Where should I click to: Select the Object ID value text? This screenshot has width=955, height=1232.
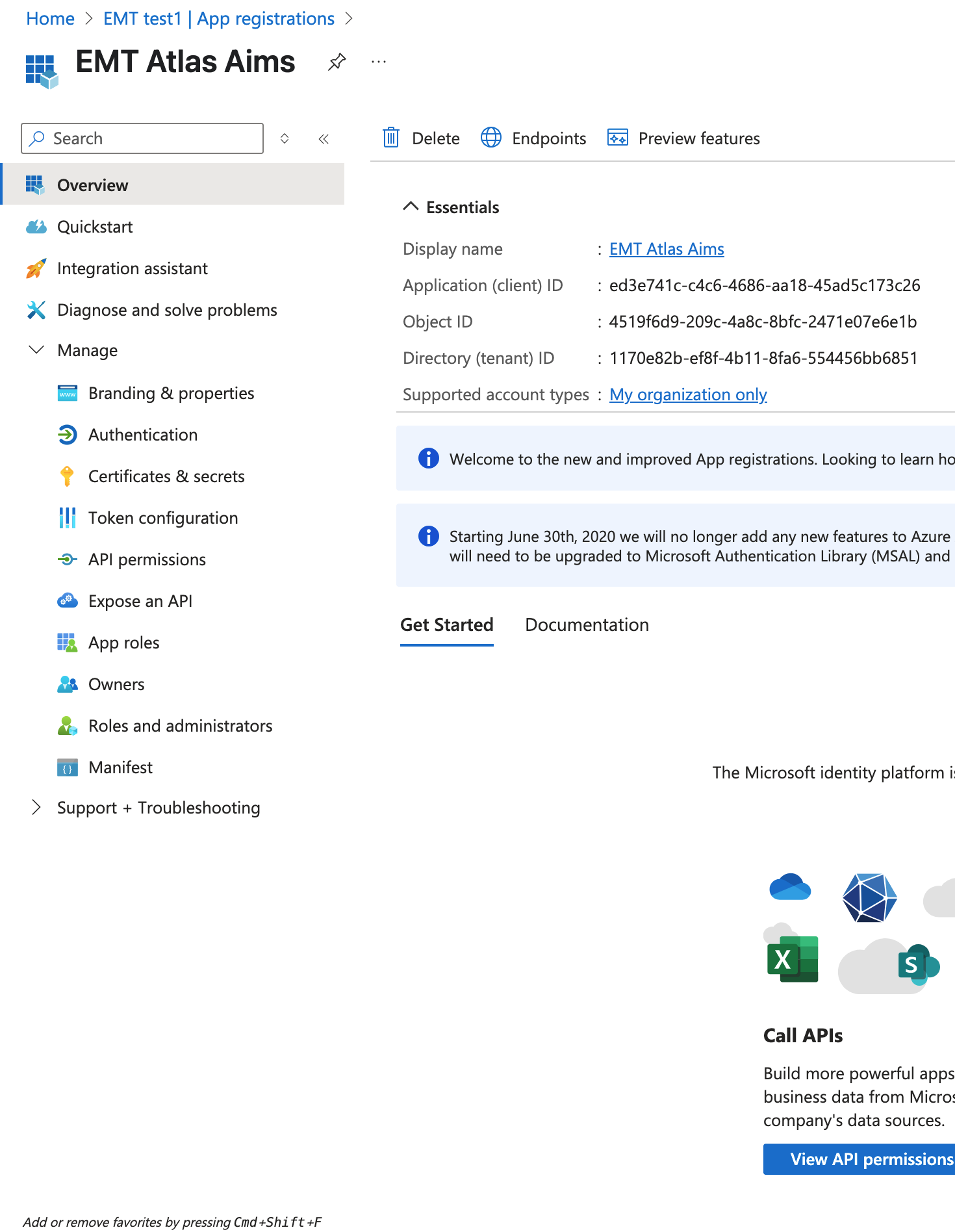coord(763,322)
